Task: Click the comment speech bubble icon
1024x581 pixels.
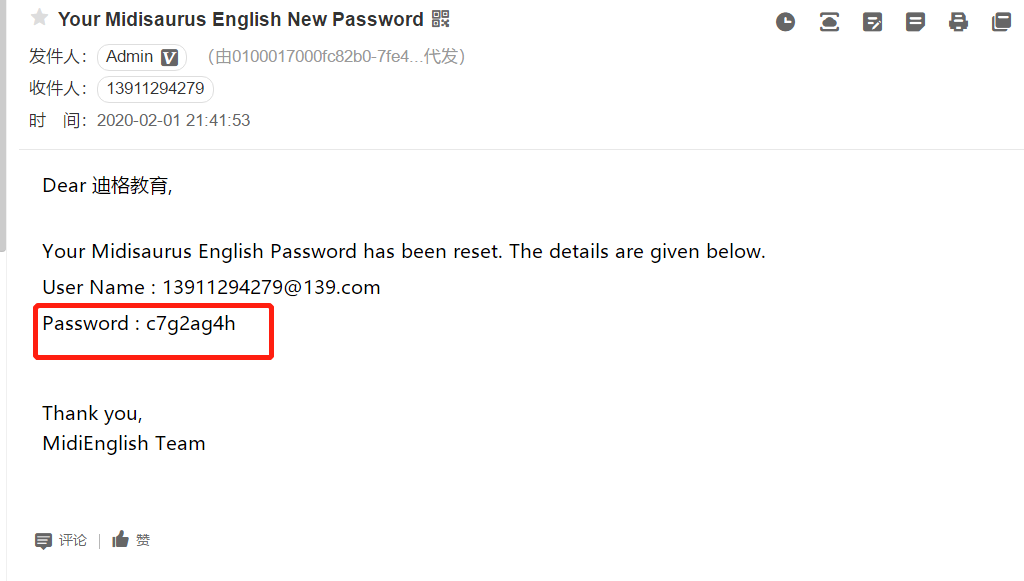Action: click(x=43, y=541)
